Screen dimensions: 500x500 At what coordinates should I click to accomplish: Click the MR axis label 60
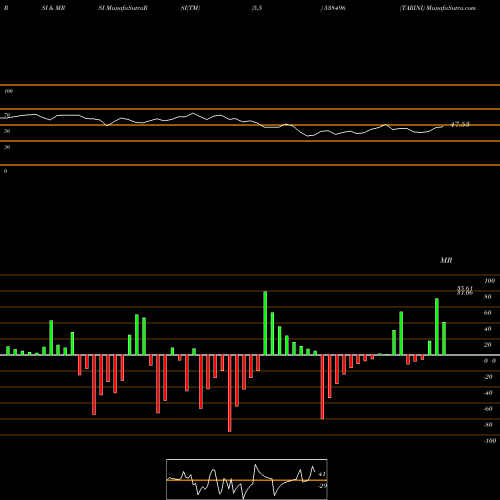(x=488, y=313)
